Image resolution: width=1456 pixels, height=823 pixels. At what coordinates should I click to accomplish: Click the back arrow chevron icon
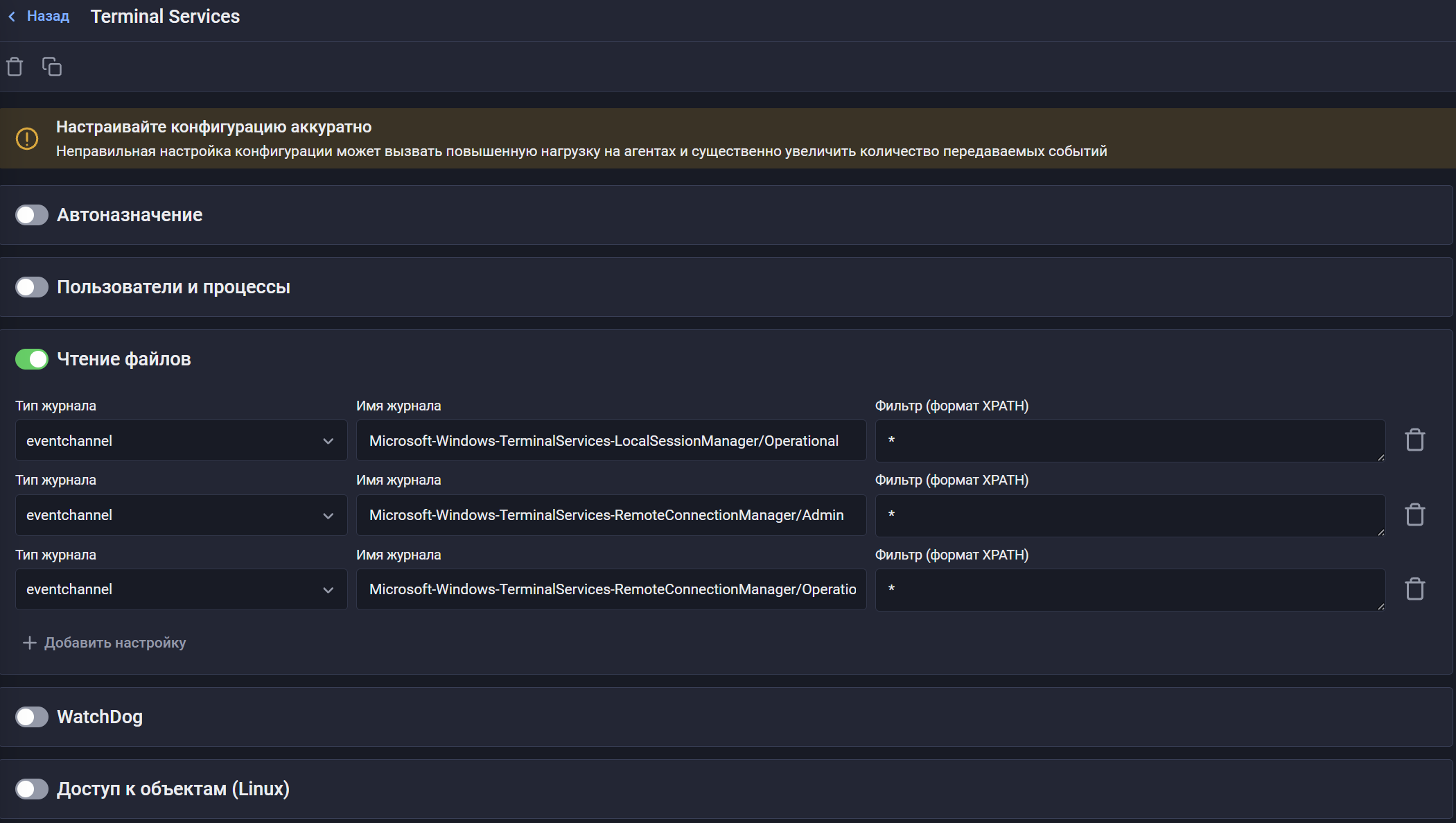tap(12, 17)
